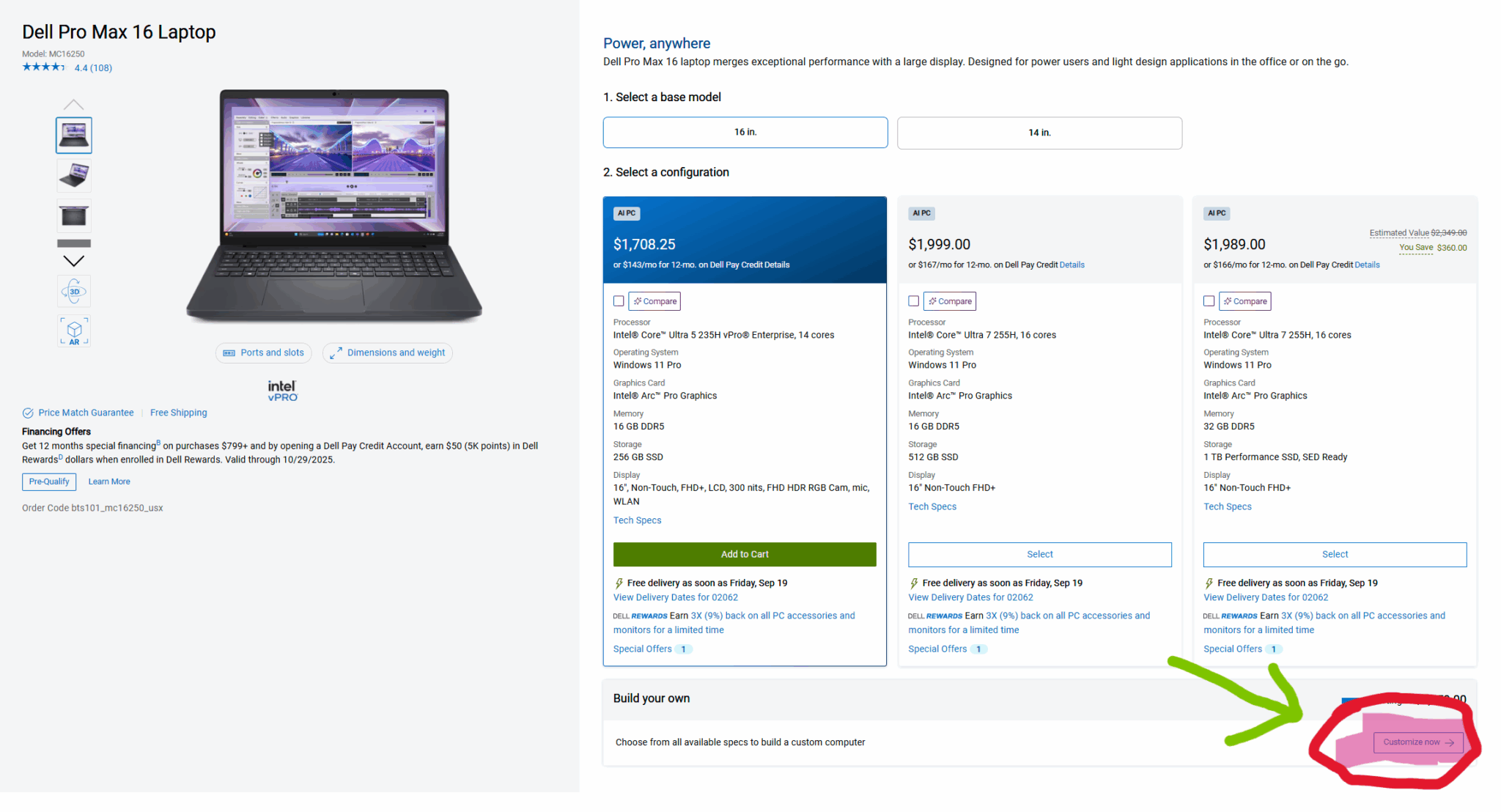Select the second laptop thumbnail image
The width and height of the screenshot is (1501, 812).
74,176
